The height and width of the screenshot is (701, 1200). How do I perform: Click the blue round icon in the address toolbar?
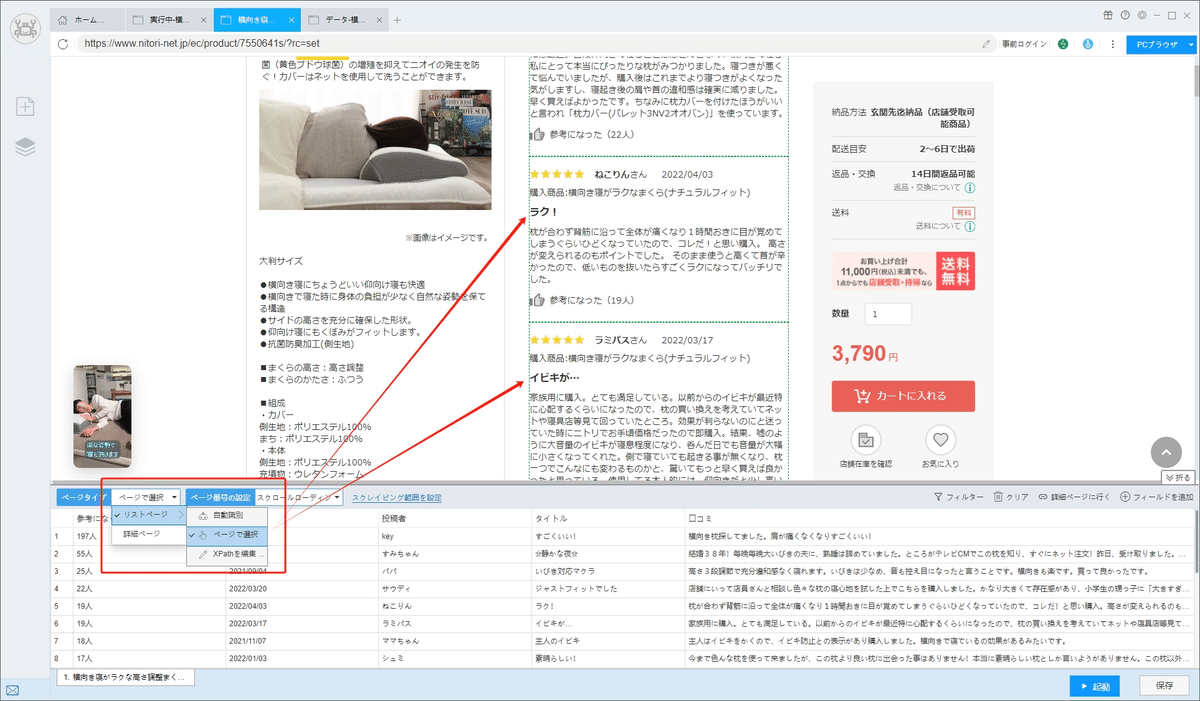pyautogui.click(x=1087, y=44)
